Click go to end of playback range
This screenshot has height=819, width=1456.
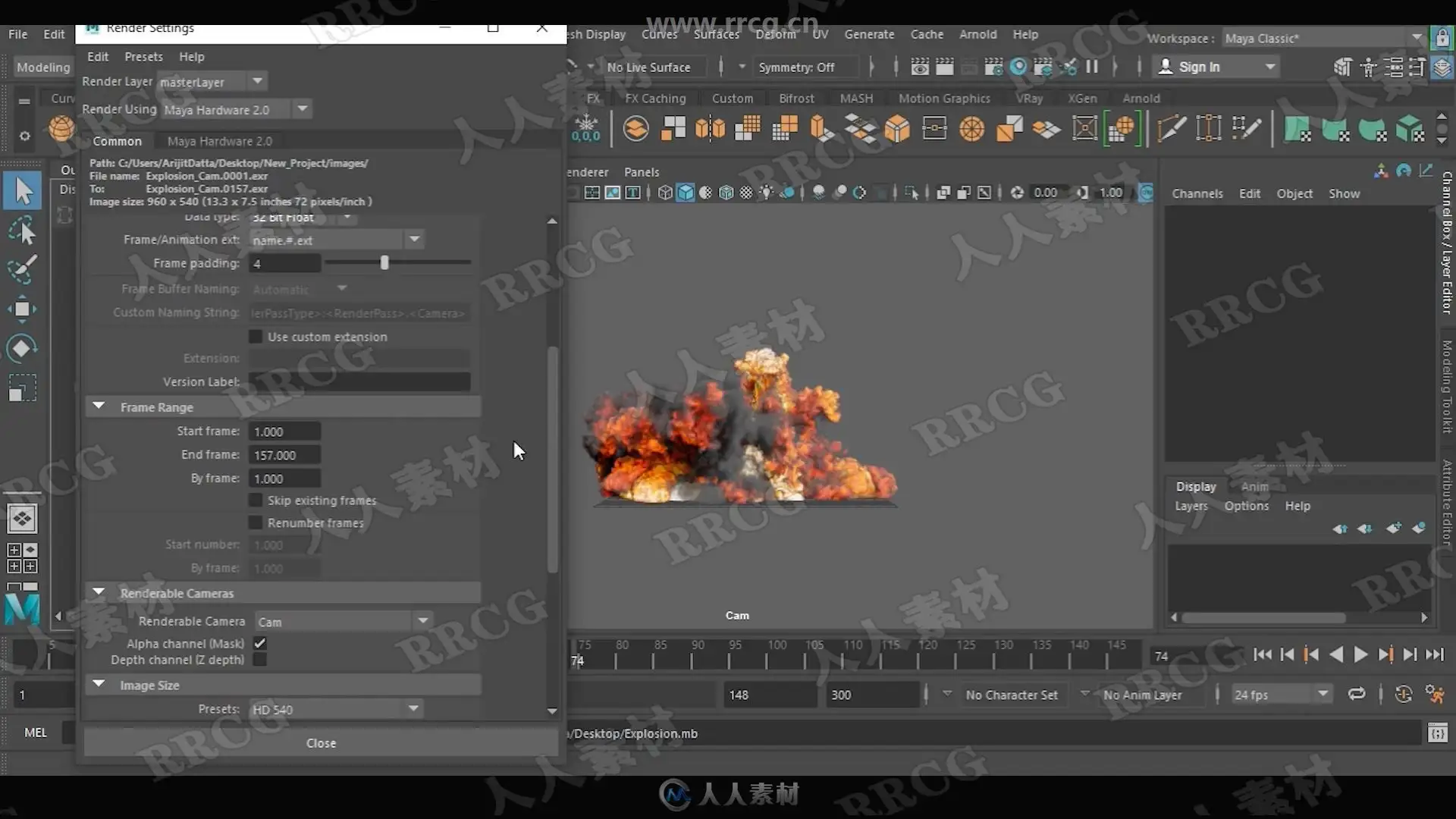1435,655
